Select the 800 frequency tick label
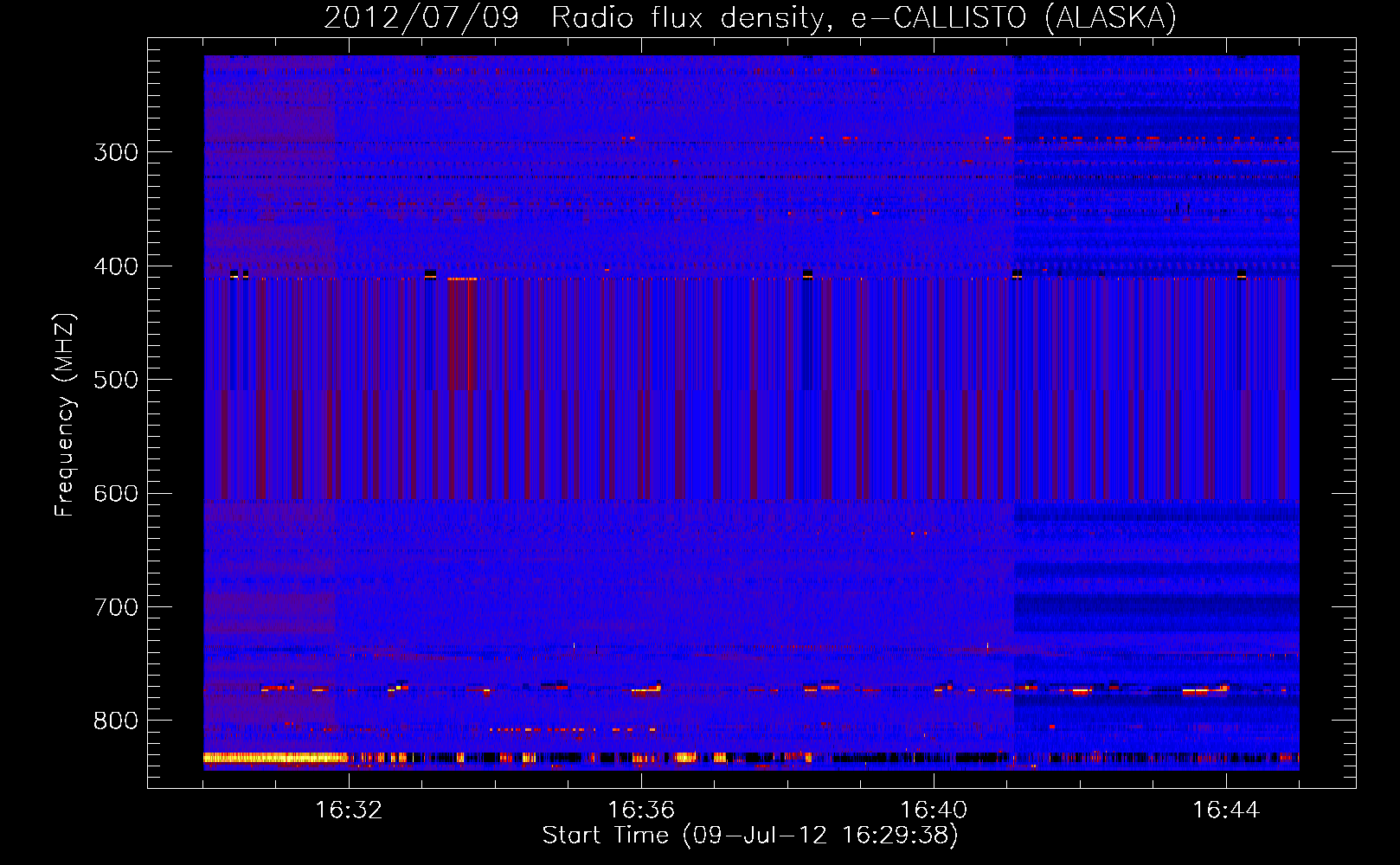This screenshot has width=1400, height=865. [x=116, y=721]
